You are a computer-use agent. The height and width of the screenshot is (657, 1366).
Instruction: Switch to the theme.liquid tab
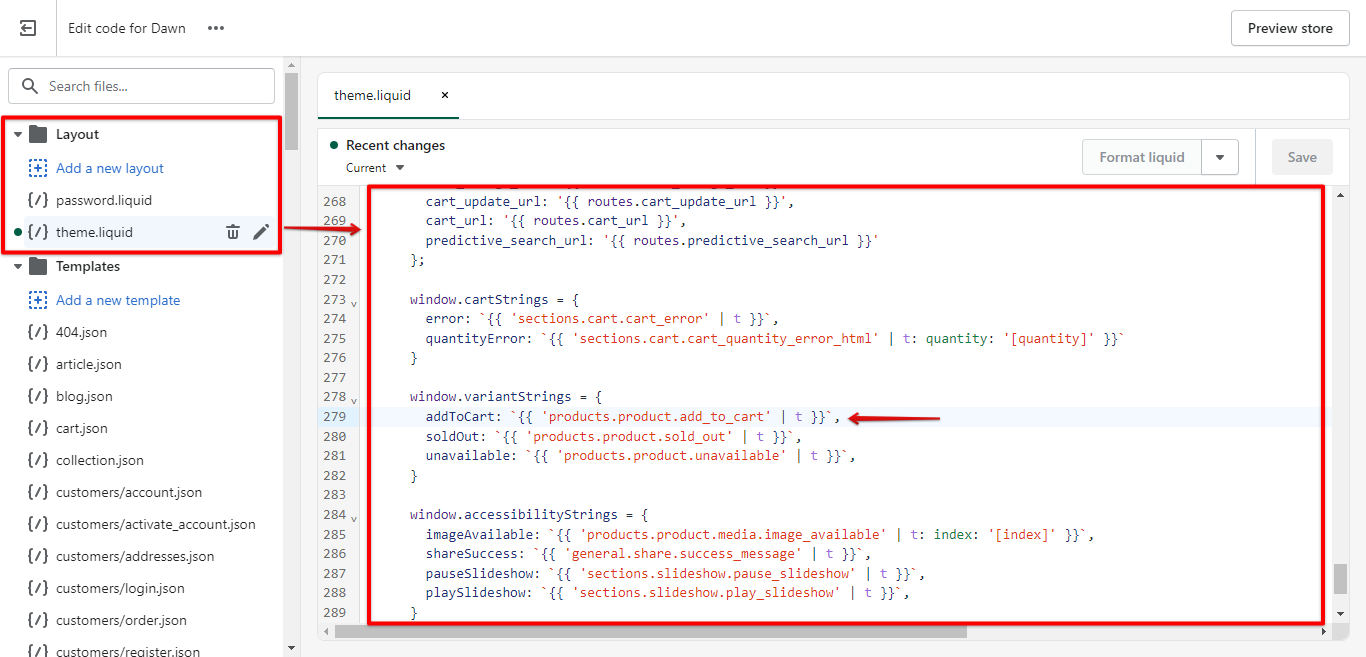click(x=372, y=95)
